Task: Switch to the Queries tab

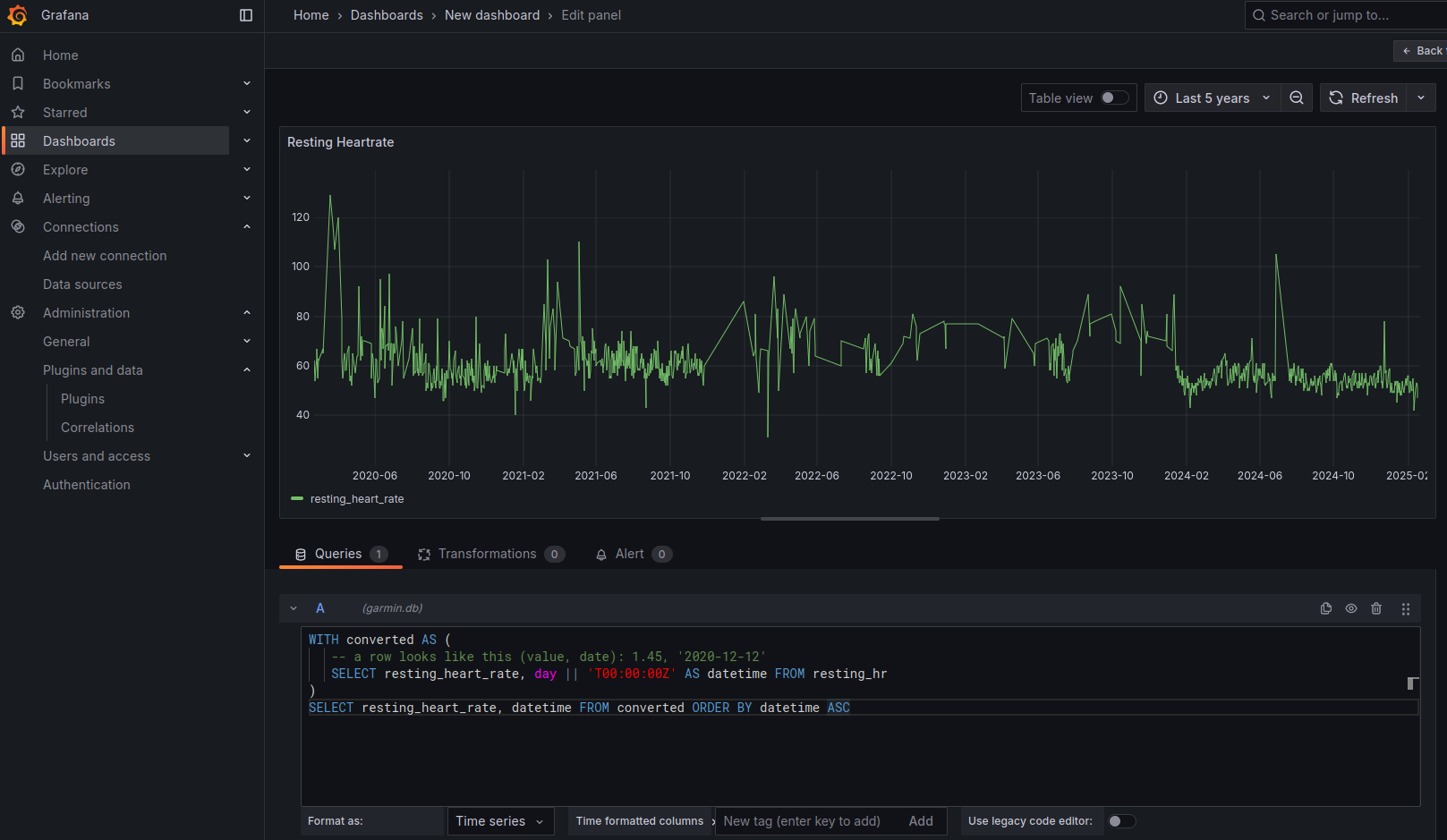Action: 341,555
